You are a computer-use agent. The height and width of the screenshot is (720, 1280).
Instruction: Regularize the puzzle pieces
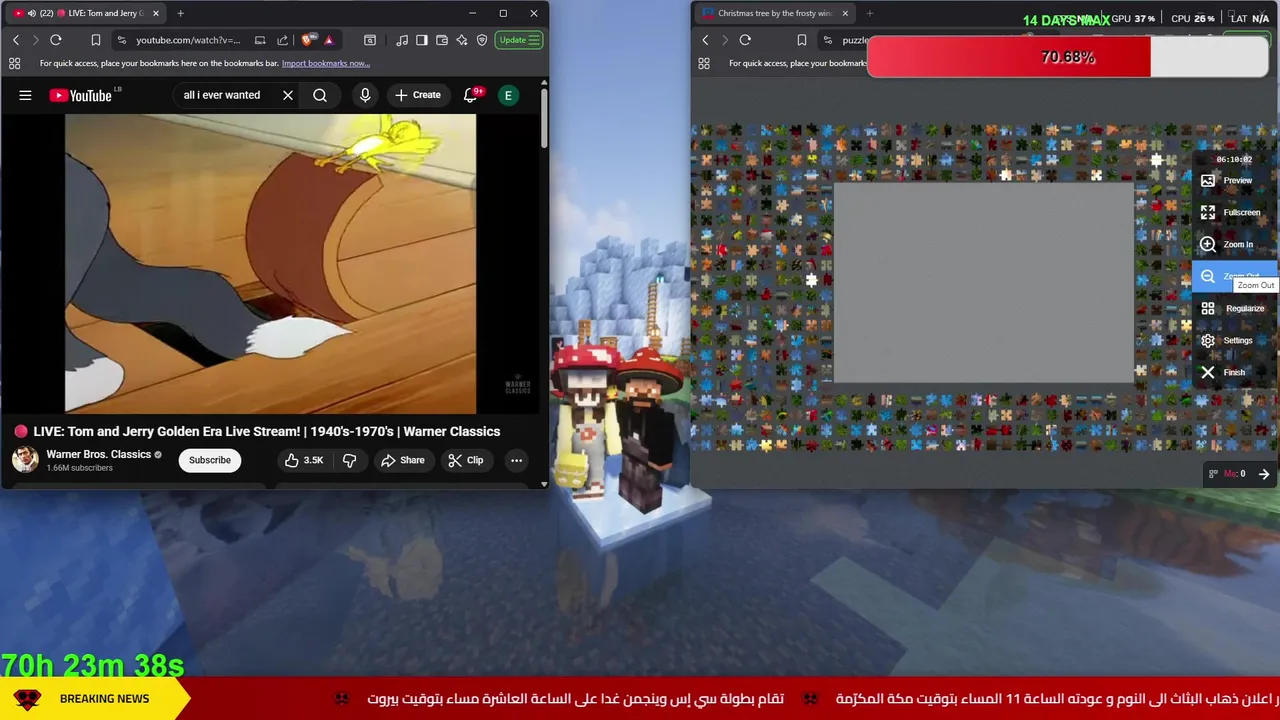1232,308
